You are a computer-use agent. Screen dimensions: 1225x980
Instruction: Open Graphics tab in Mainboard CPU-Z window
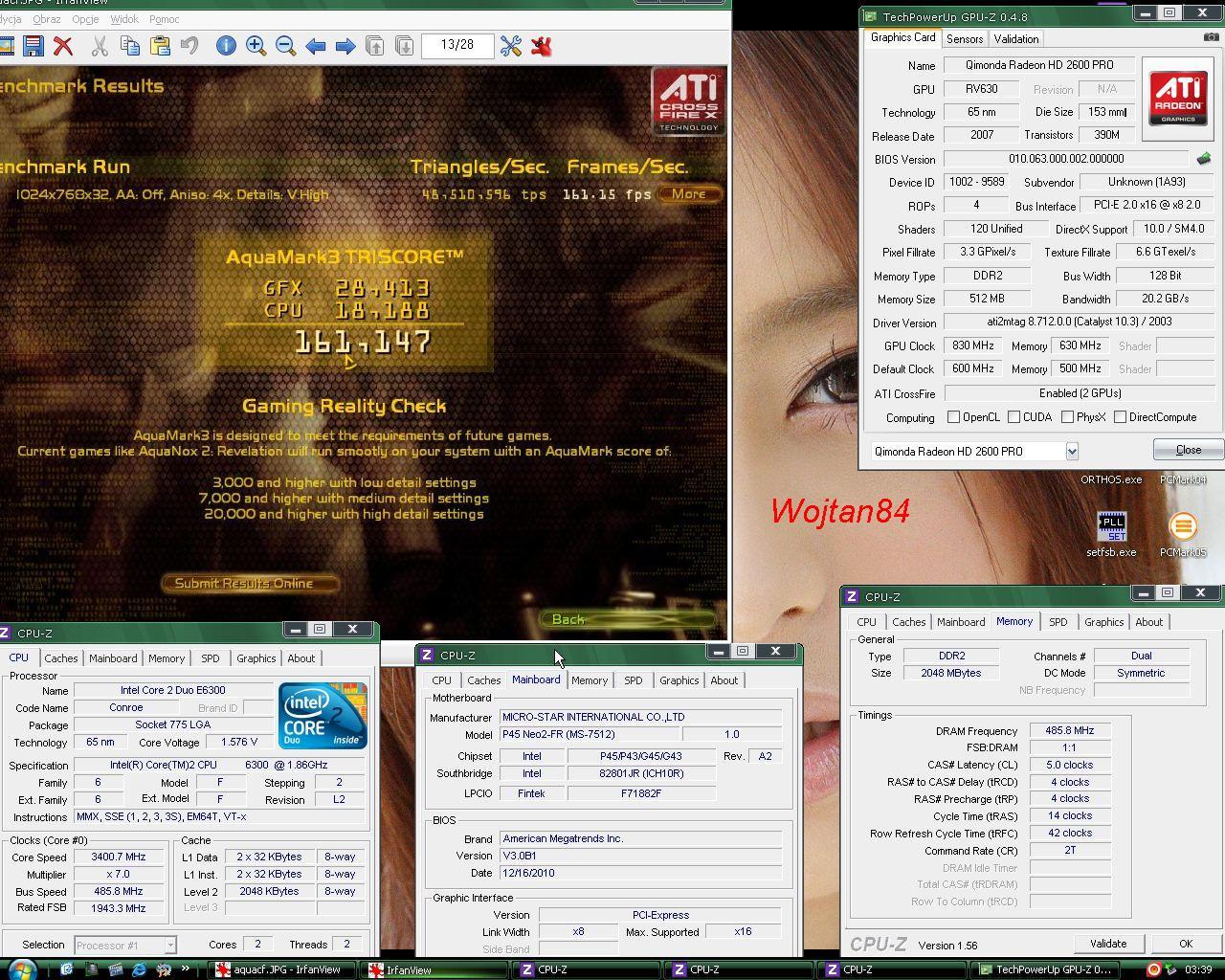coord(679,680)
